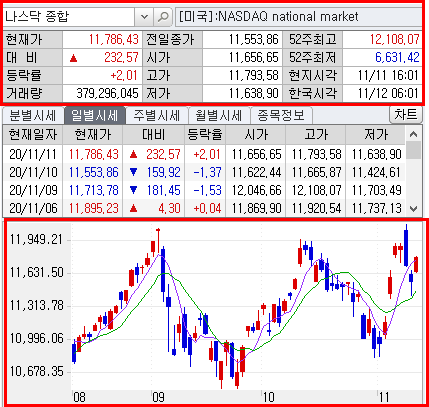
Task: Select the 20/11/11 row date
Action: (x=33, y=154)
